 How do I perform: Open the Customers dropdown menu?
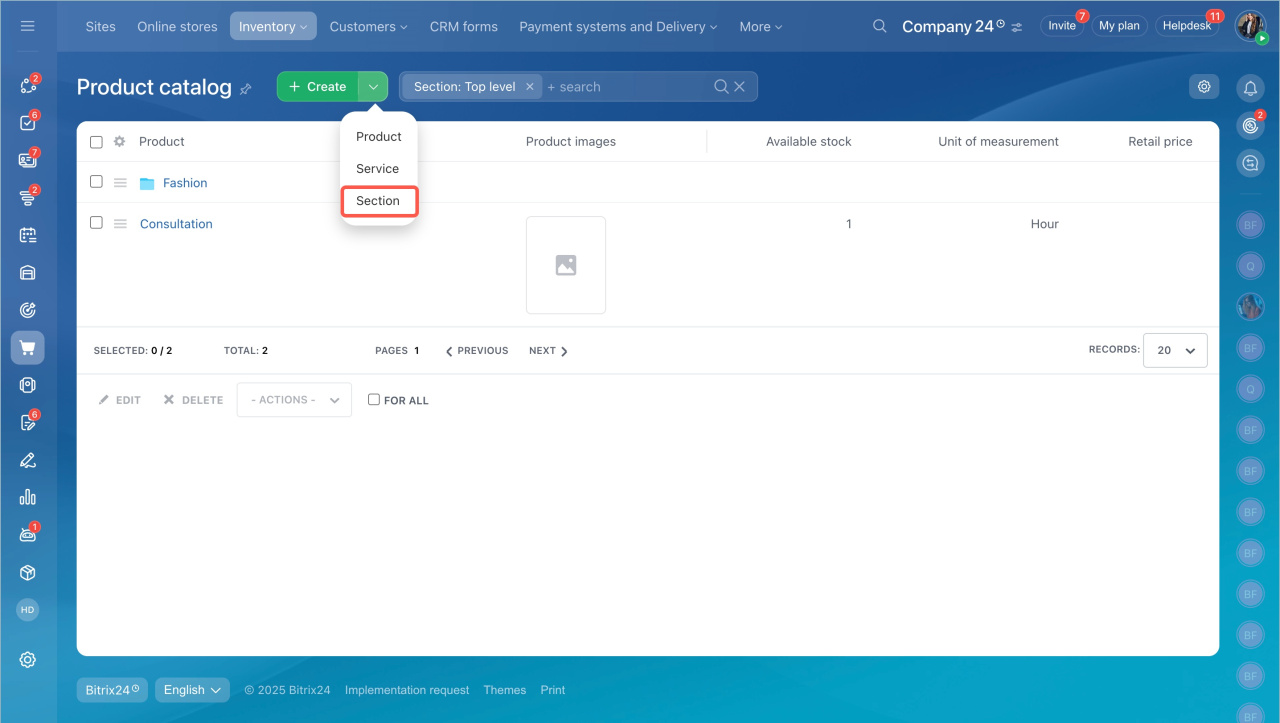pyautogui.click(x=368, y=26)
